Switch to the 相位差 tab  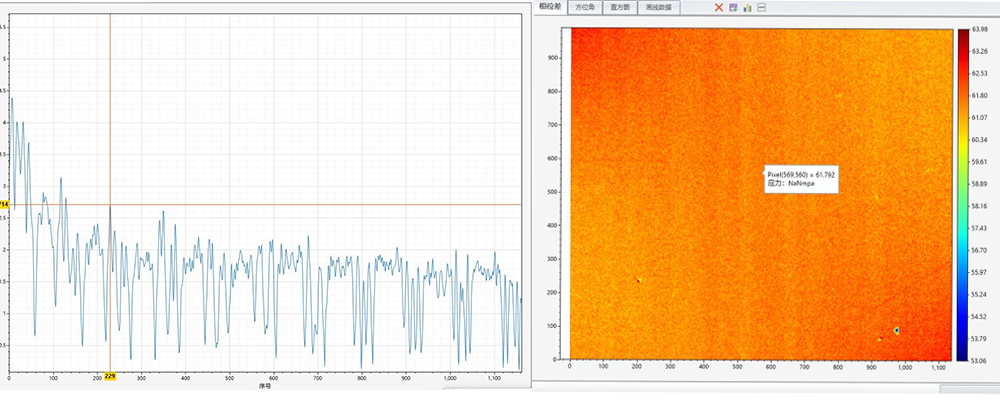(550, 7)
